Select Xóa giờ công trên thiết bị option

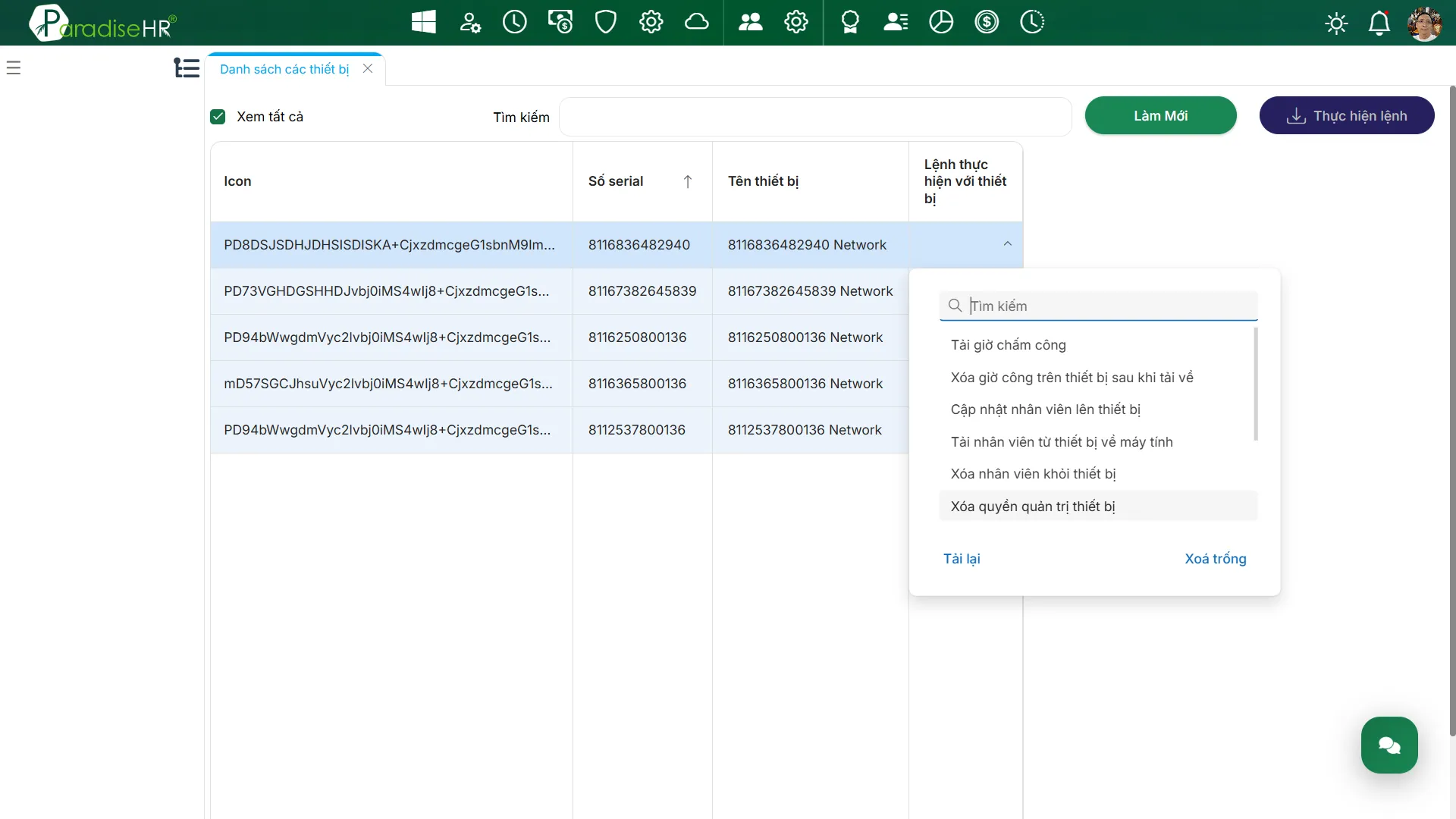1098,378
